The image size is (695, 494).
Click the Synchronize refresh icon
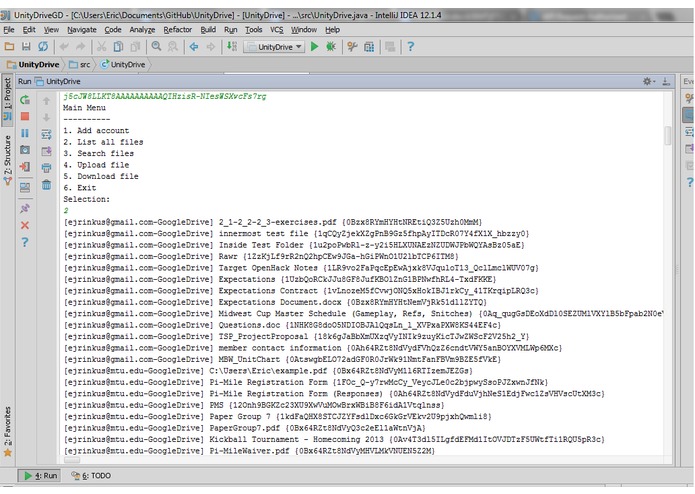pyautogui.click(x=43, y=47)
